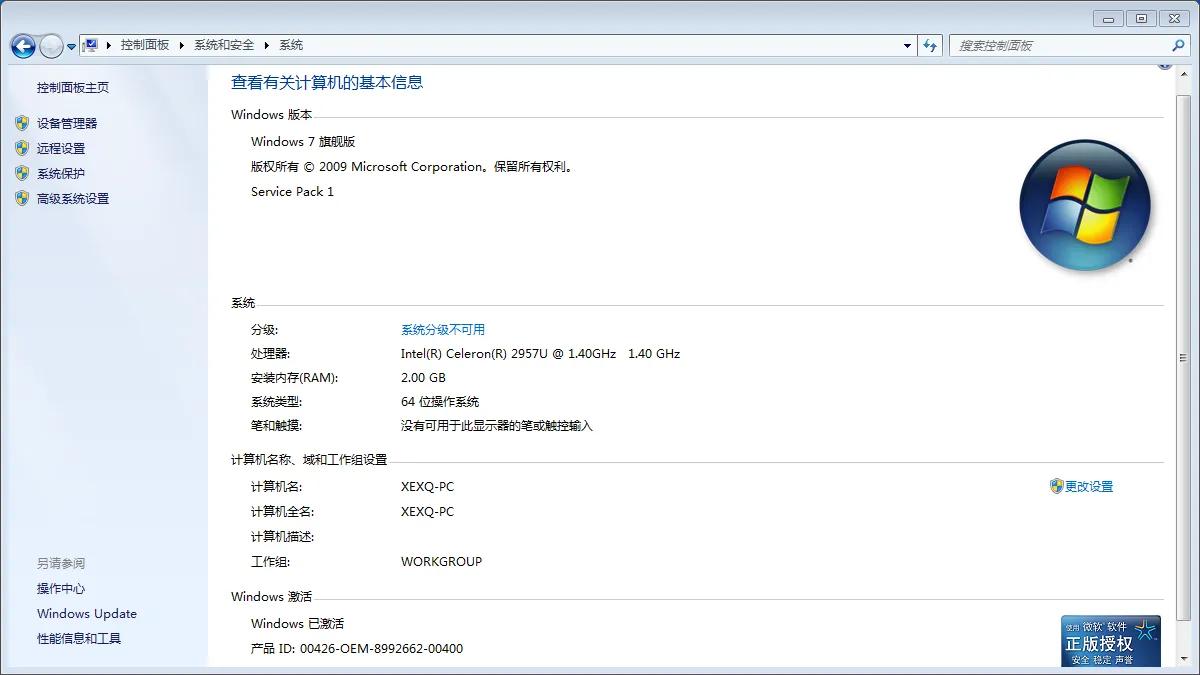
Task: Click the shield icon next to 设备管理器
Action: (23, 123)
